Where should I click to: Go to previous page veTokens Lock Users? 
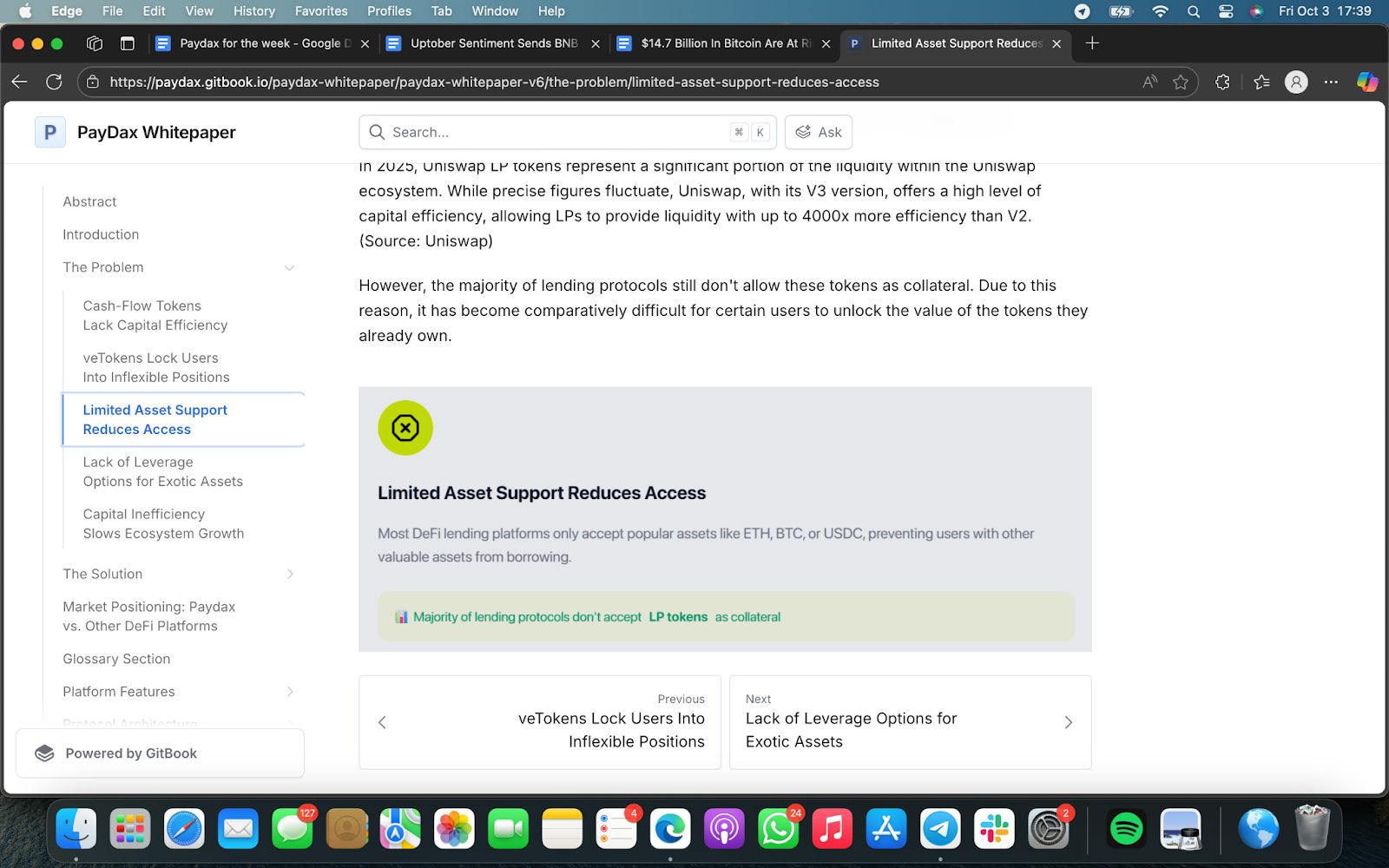[x=540, y=722]
